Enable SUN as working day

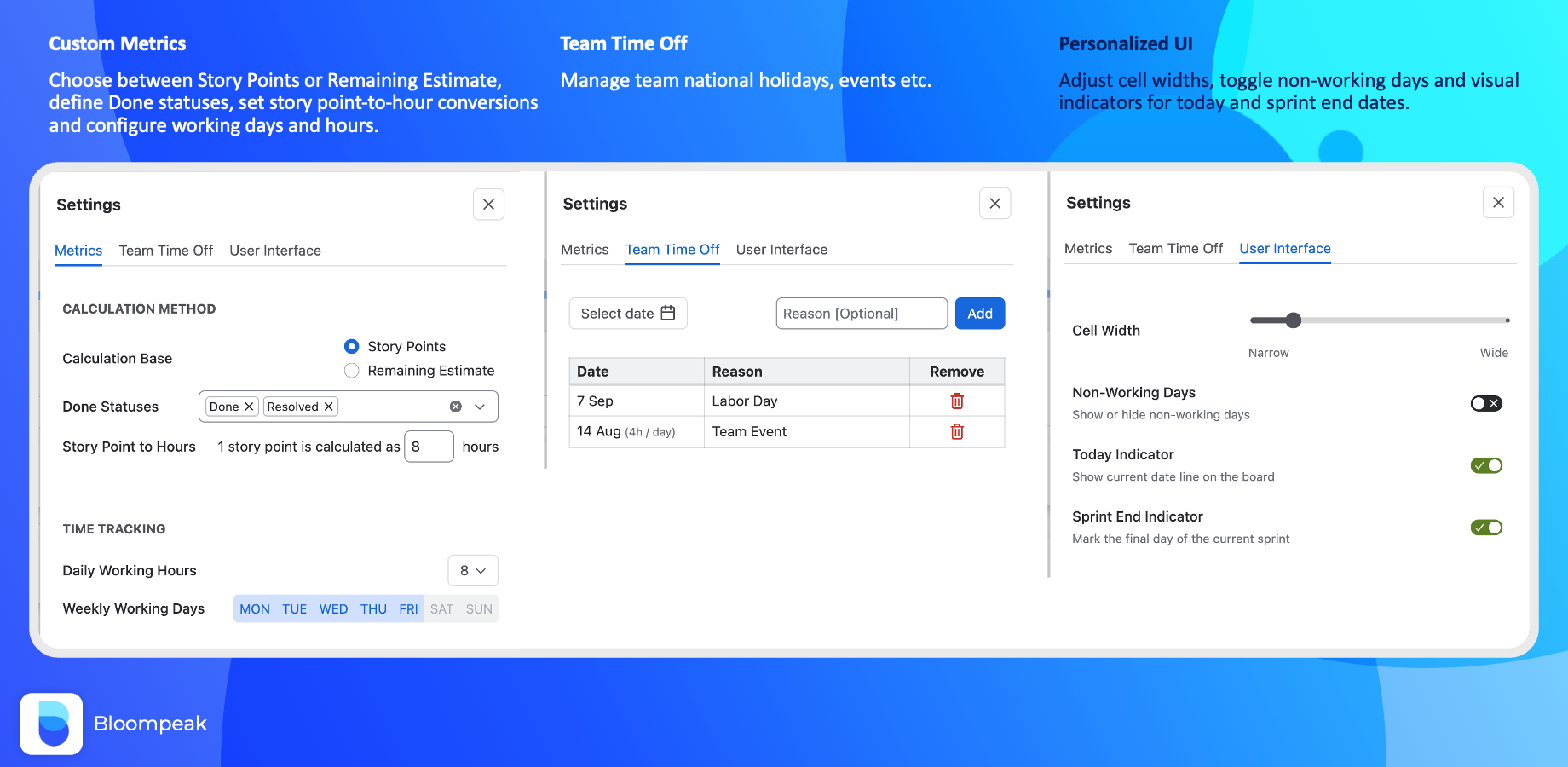click(479, 609)
